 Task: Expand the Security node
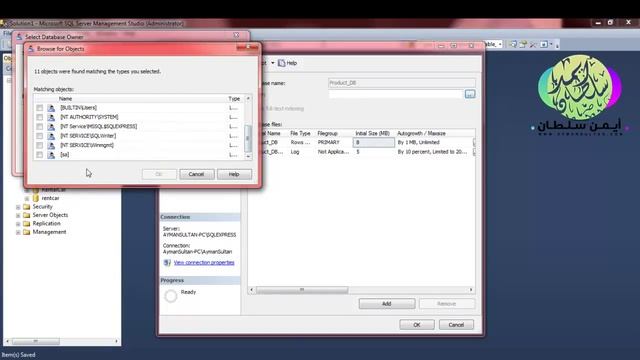(18, 207)
